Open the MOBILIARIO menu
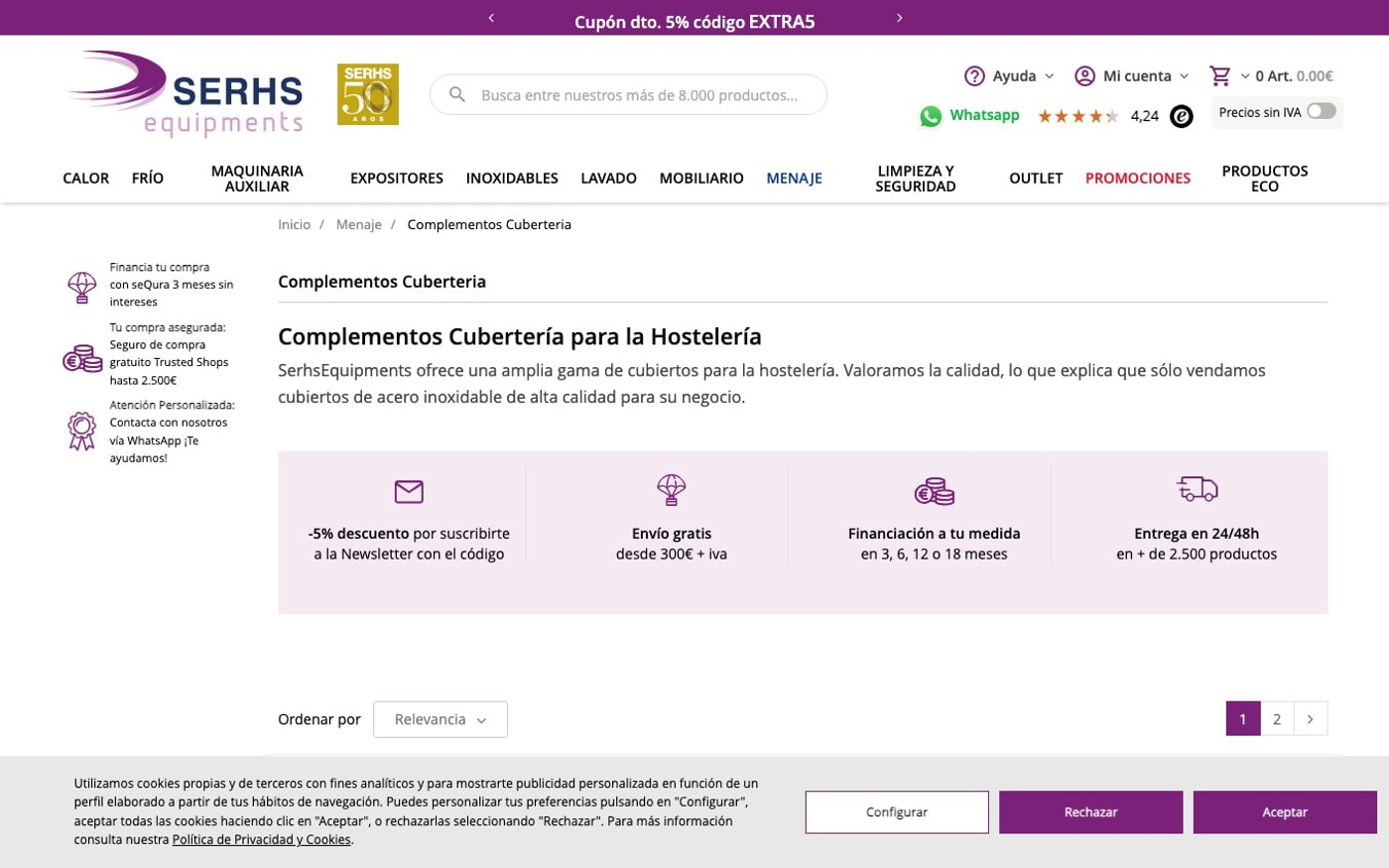 tap(701, 179)
